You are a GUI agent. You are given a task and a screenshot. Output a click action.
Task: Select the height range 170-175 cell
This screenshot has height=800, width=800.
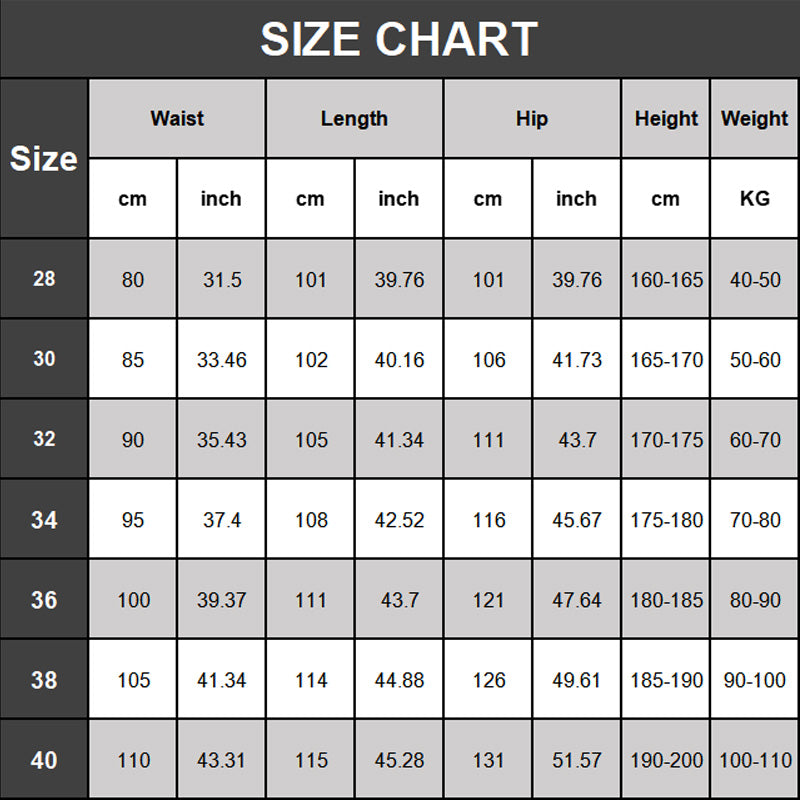[666, 439]
